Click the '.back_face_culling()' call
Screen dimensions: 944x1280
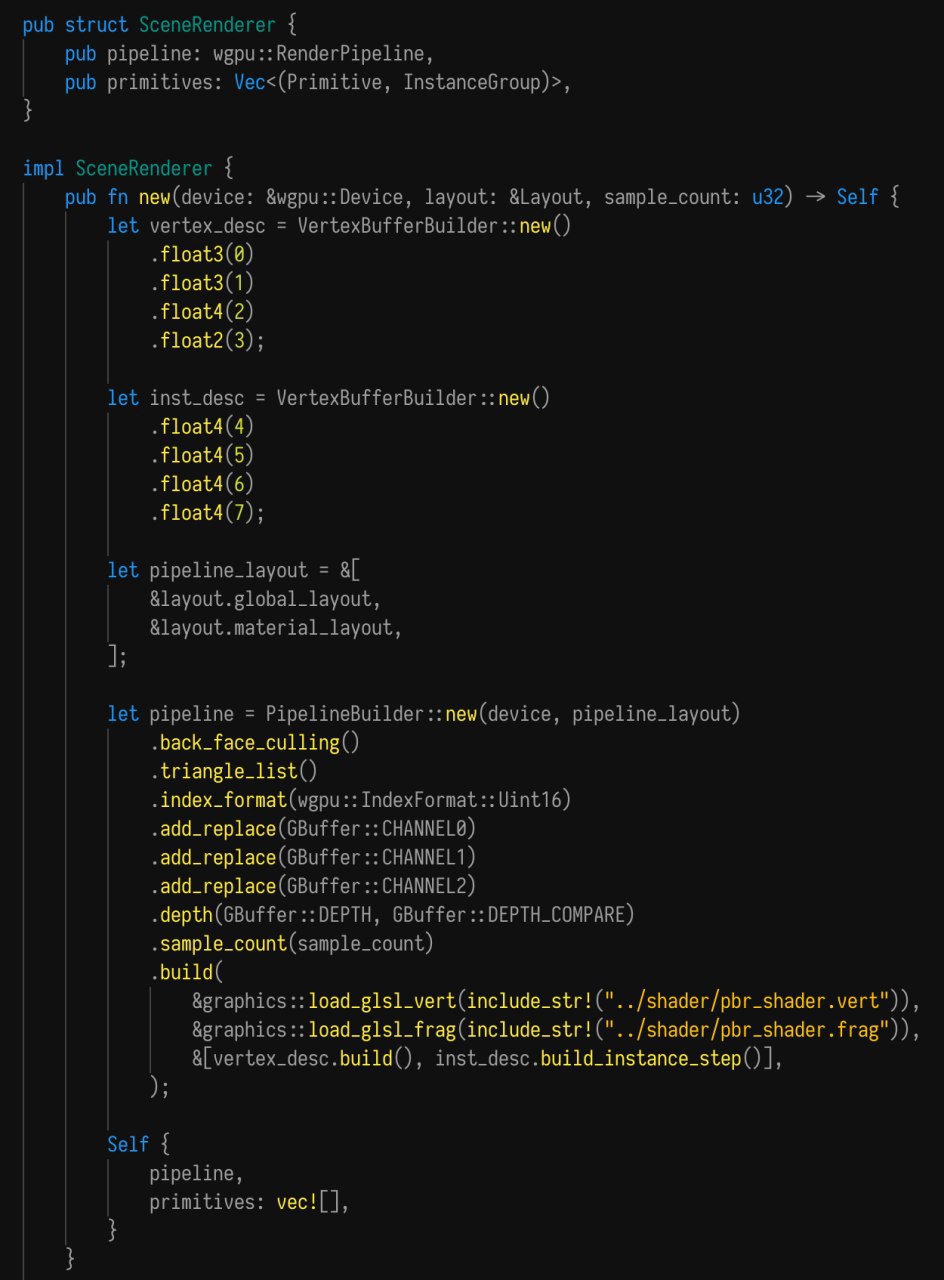pos(254,743)
